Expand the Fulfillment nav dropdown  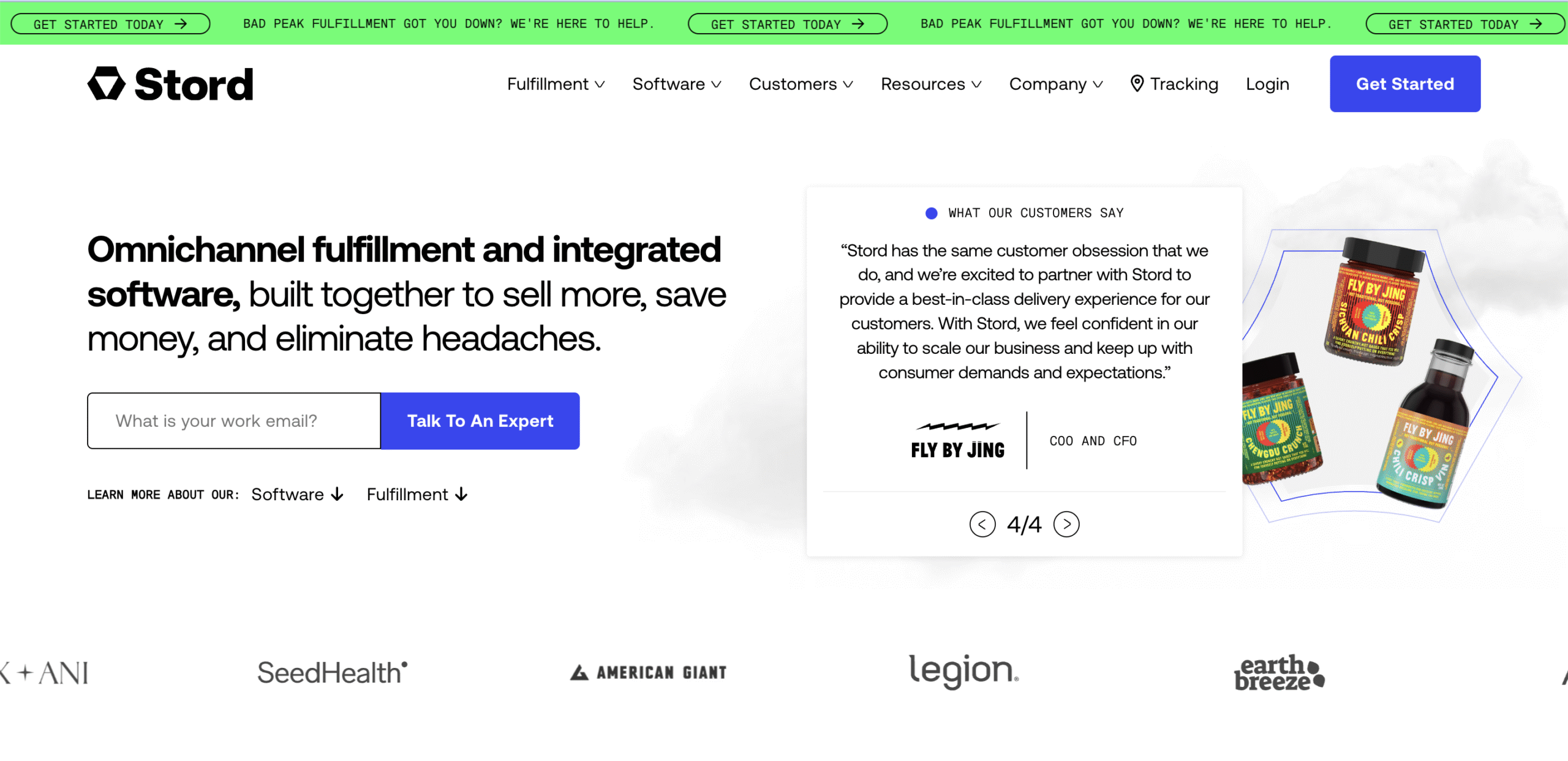click(556, 84)
